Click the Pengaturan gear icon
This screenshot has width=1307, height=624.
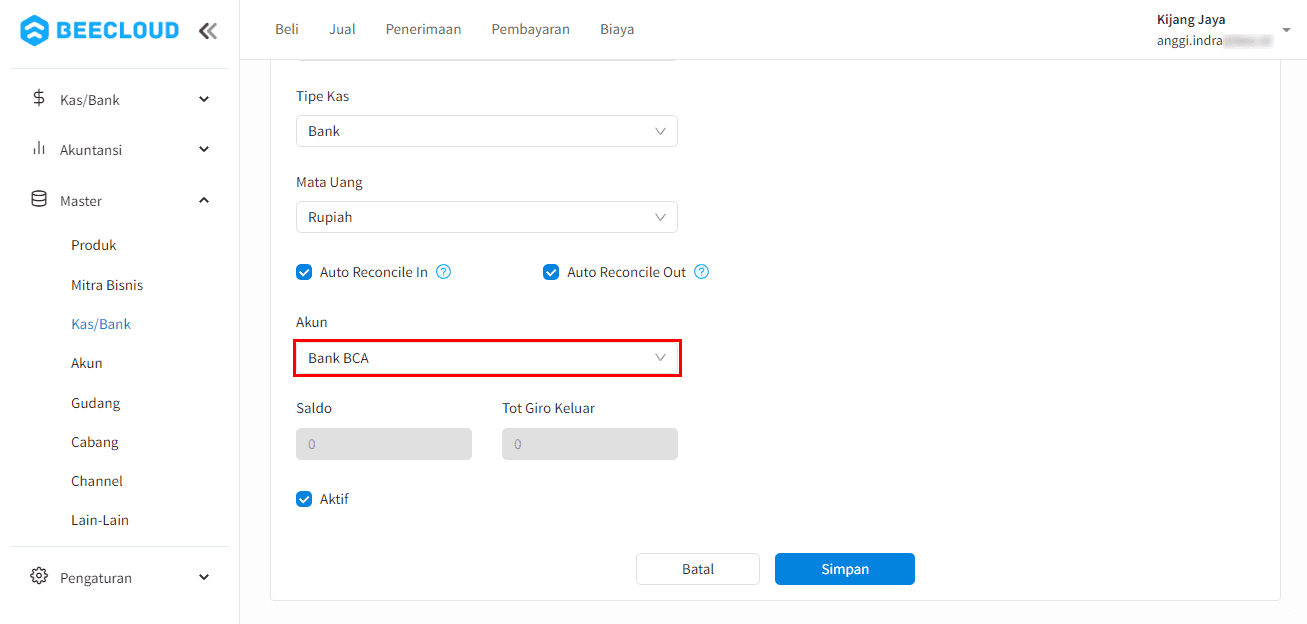coord(39,577)
